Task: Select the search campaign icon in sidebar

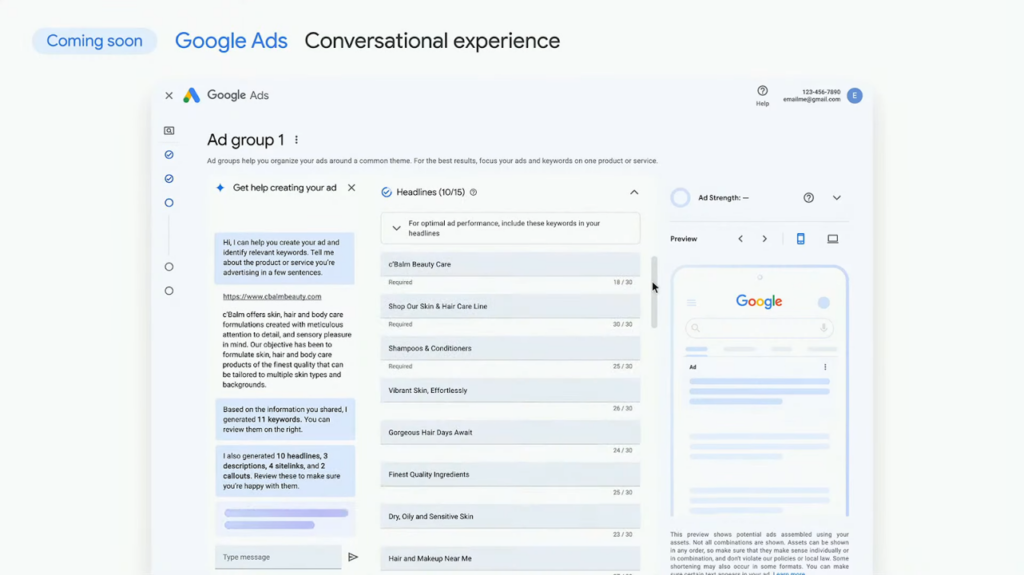Action: pos(169,131)
